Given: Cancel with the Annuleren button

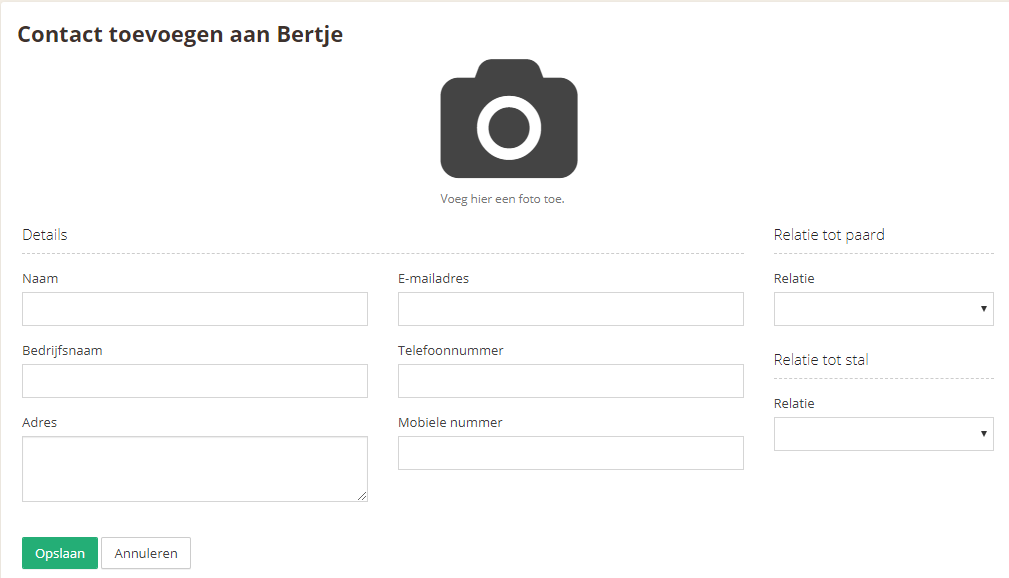Looking at the screenshot, I should 146,553.
